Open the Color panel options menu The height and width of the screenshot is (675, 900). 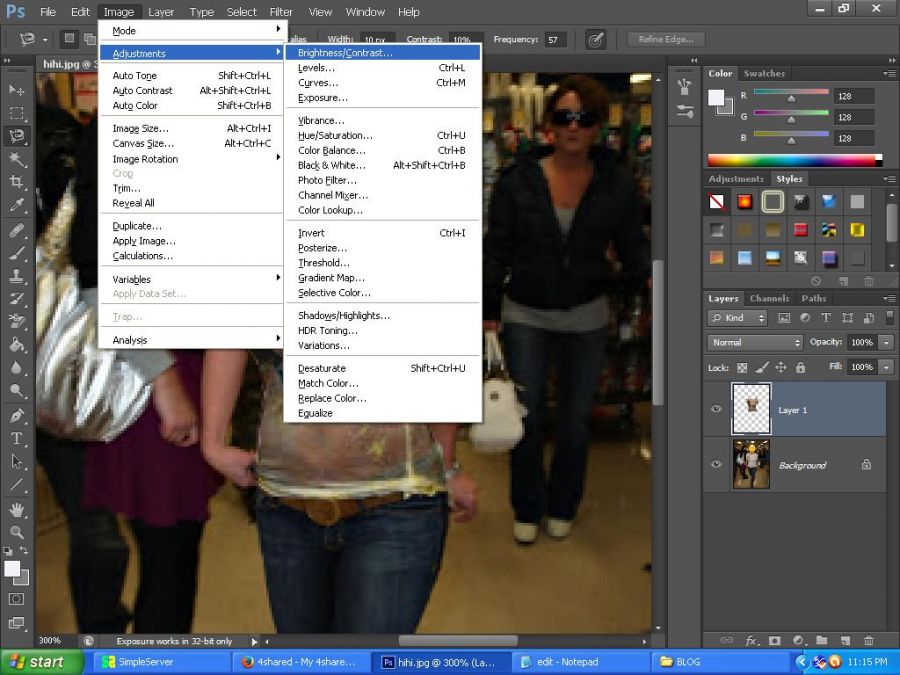tap(889, 73)
